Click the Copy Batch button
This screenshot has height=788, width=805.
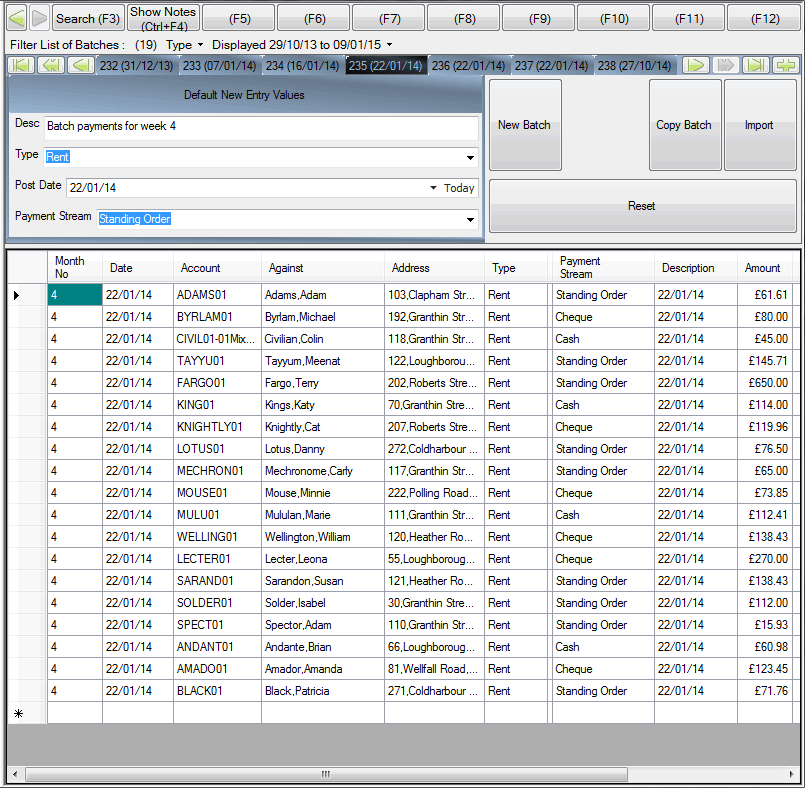pyautogui.click(x=684, y=125)
